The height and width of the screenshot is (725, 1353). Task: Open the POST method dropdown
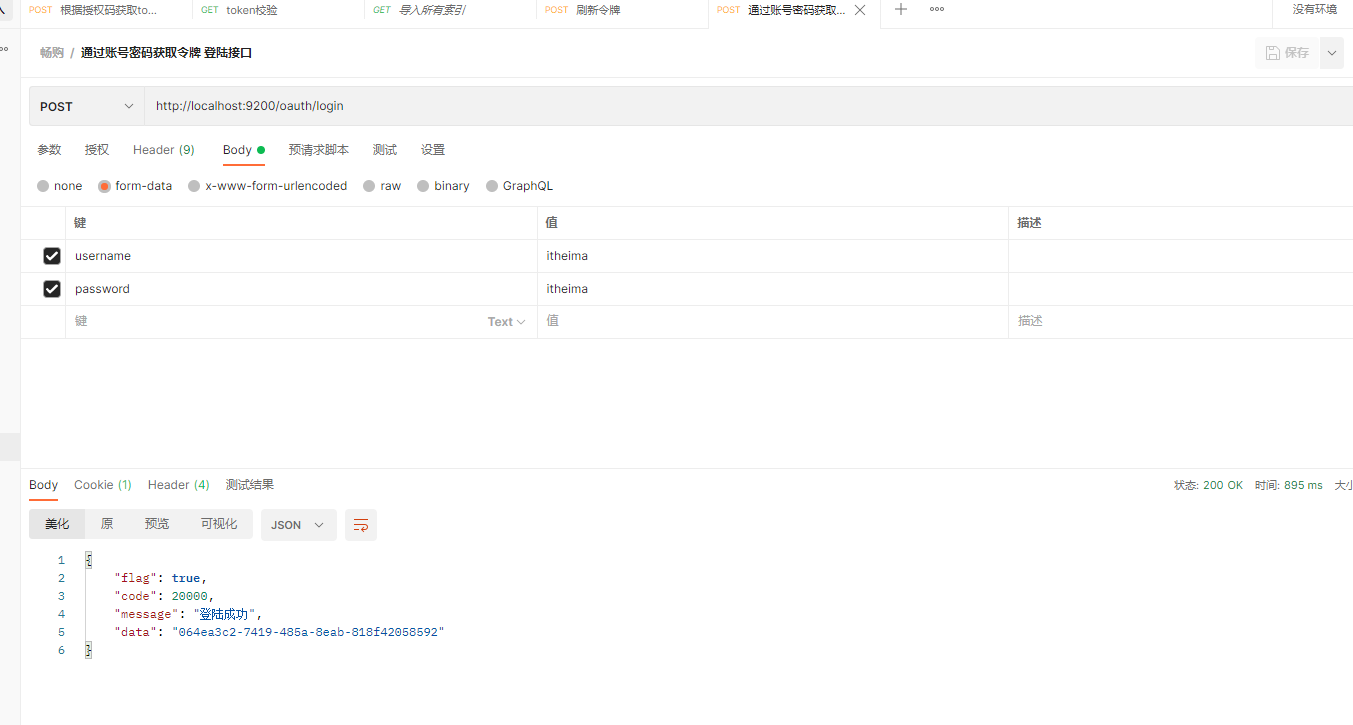(x=87, y=106)
